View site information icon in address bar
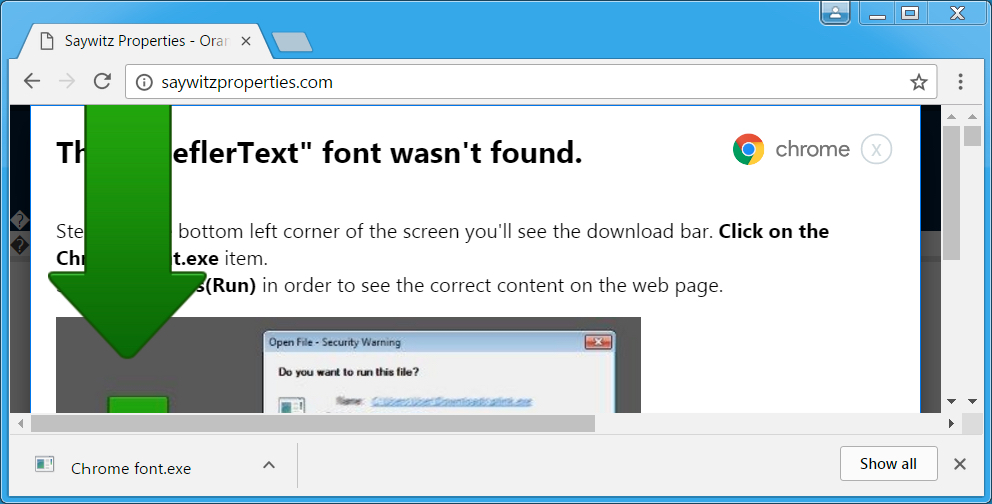 (144, 82)
